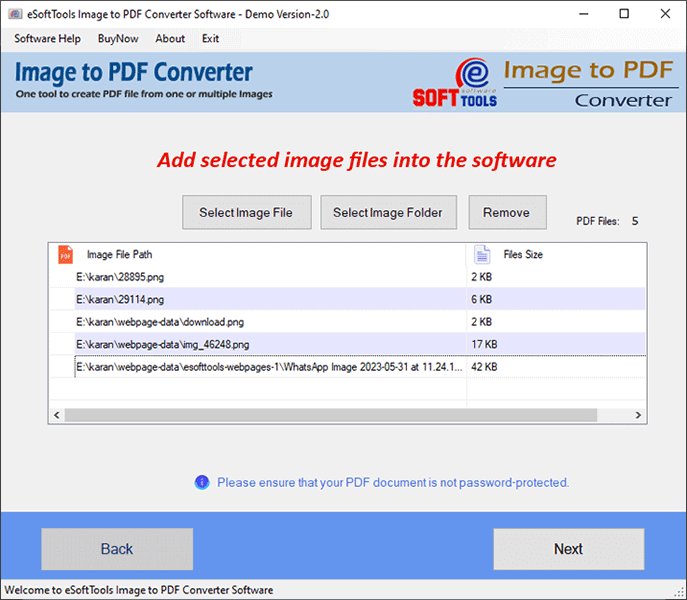This screenshot has width=687, height=600.
Task: Open the BuyNow menu item
Action: 118,39
